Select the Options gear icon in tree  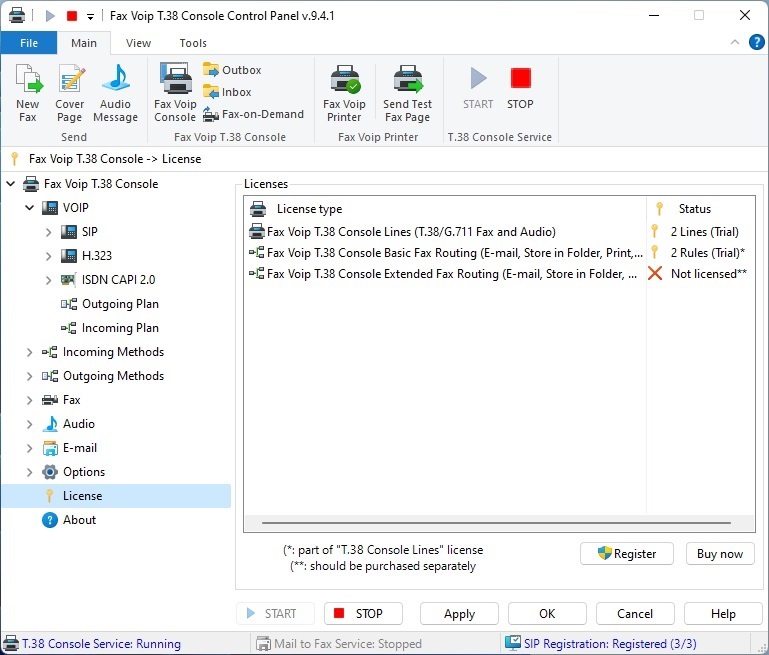(50, 472)
